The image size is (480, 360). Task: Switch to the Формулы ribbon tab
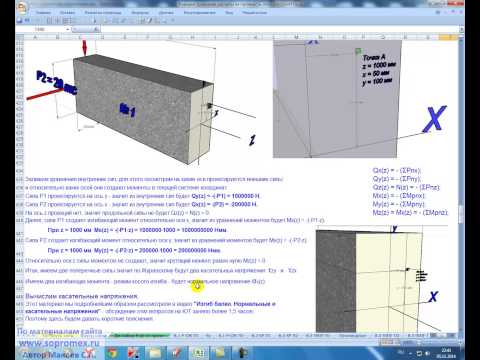pyautogui.click(x=140, y=12)
